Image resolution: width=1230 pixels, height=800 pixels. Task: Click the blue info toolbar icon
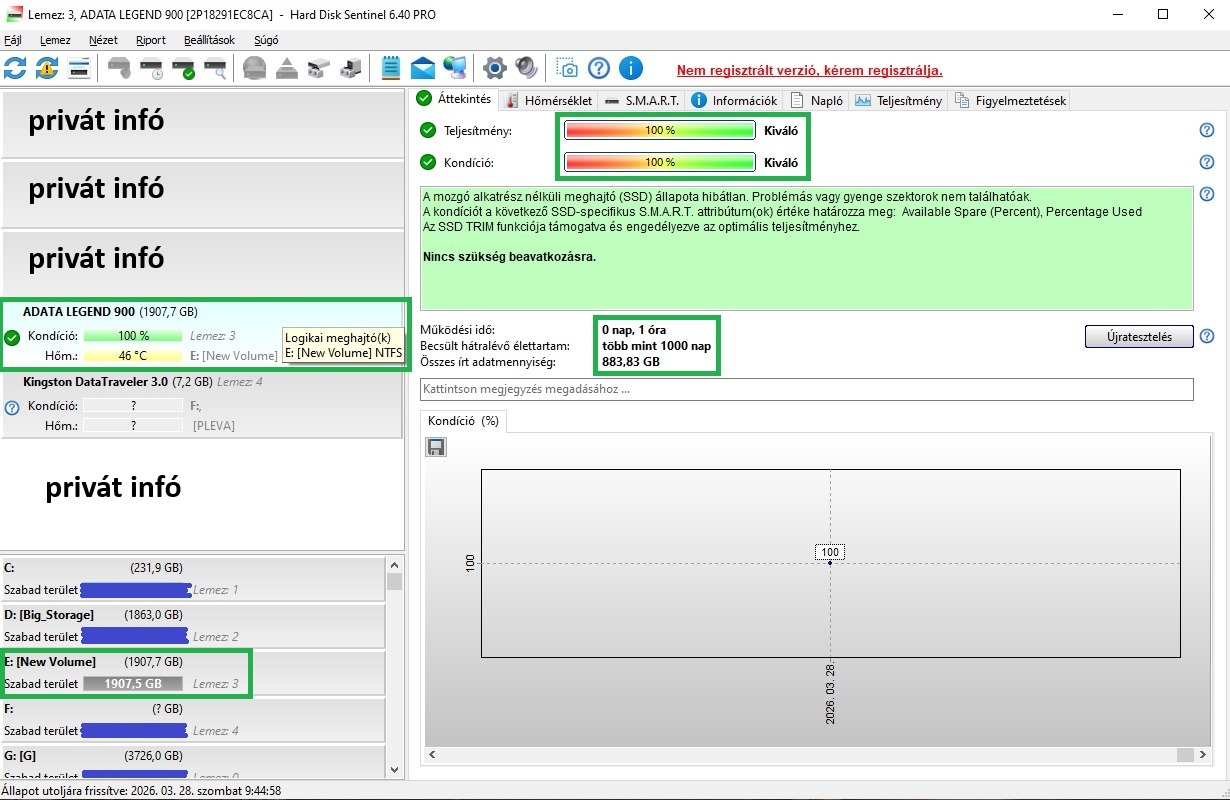click(x=631, y=68)
